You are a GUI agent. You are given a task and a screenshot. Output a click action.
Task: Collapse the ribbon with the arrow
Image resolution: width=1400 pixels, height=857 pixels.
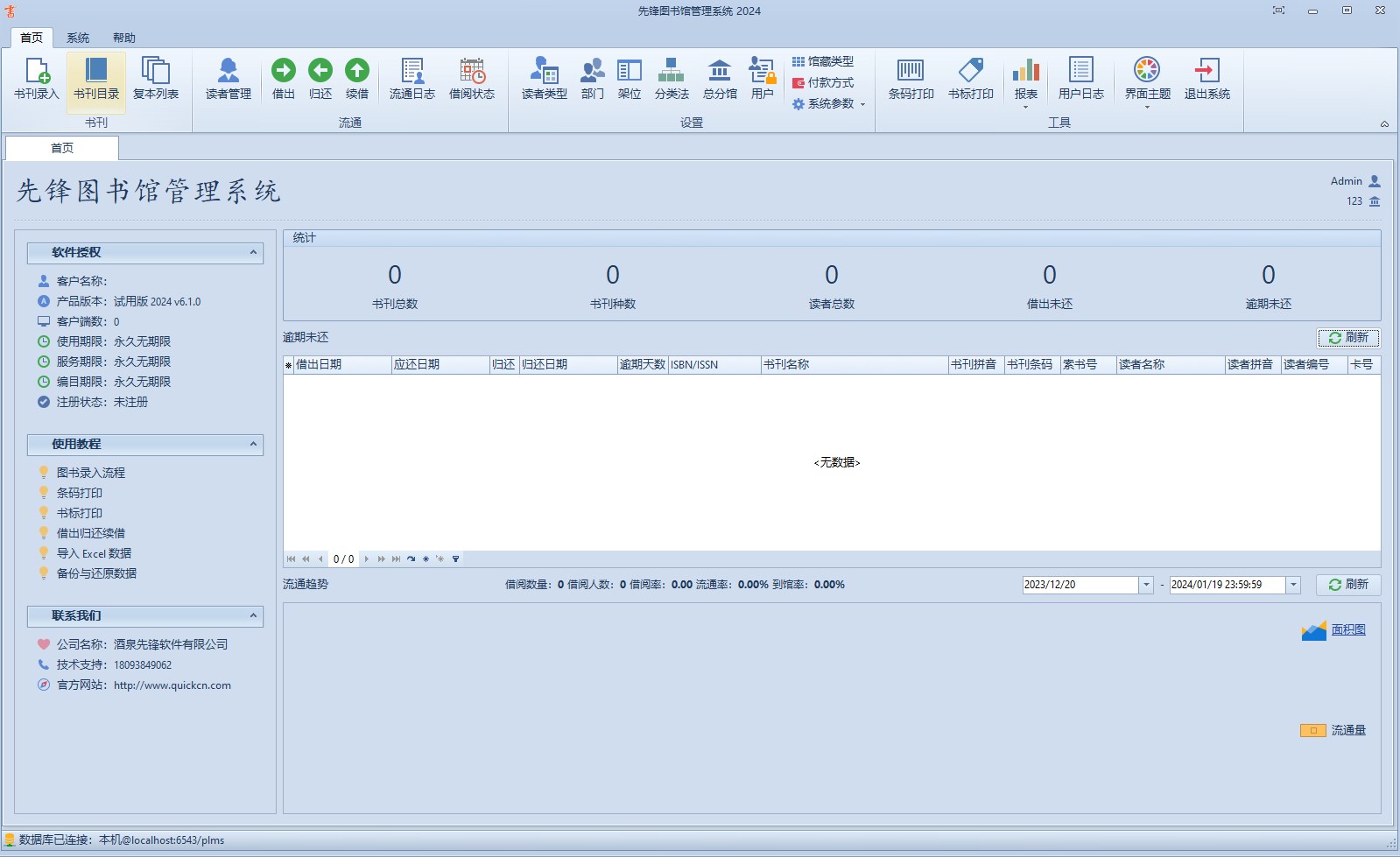(1384, 123)
